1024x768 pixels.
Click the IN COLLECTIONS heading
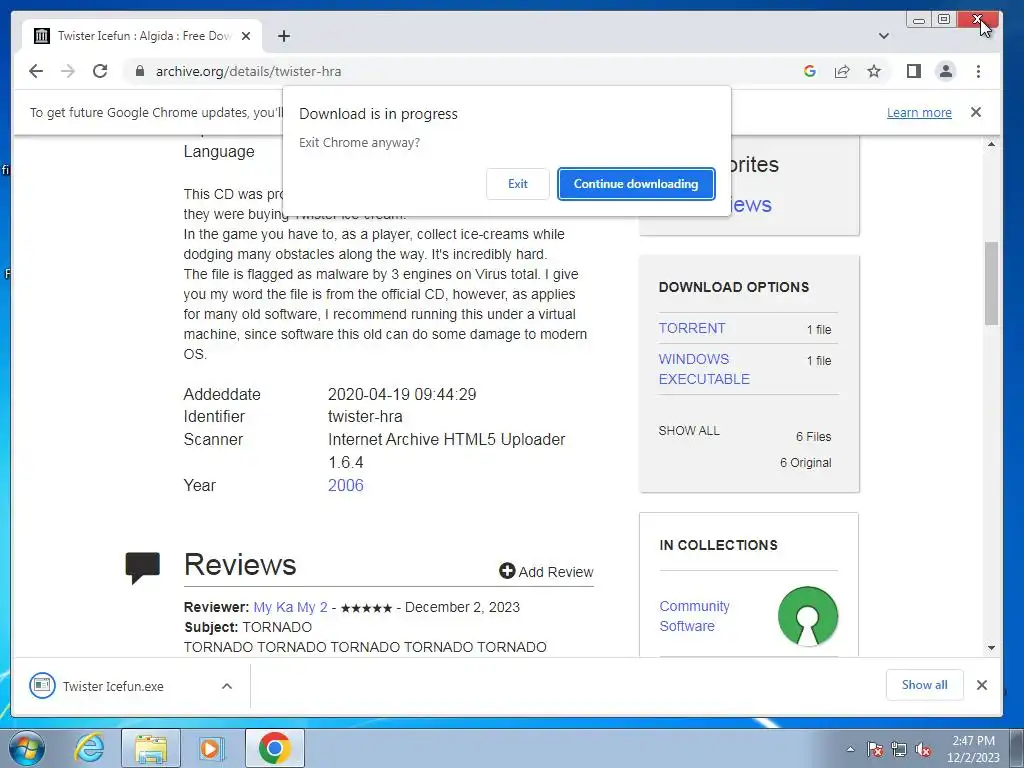coord(718,545)
